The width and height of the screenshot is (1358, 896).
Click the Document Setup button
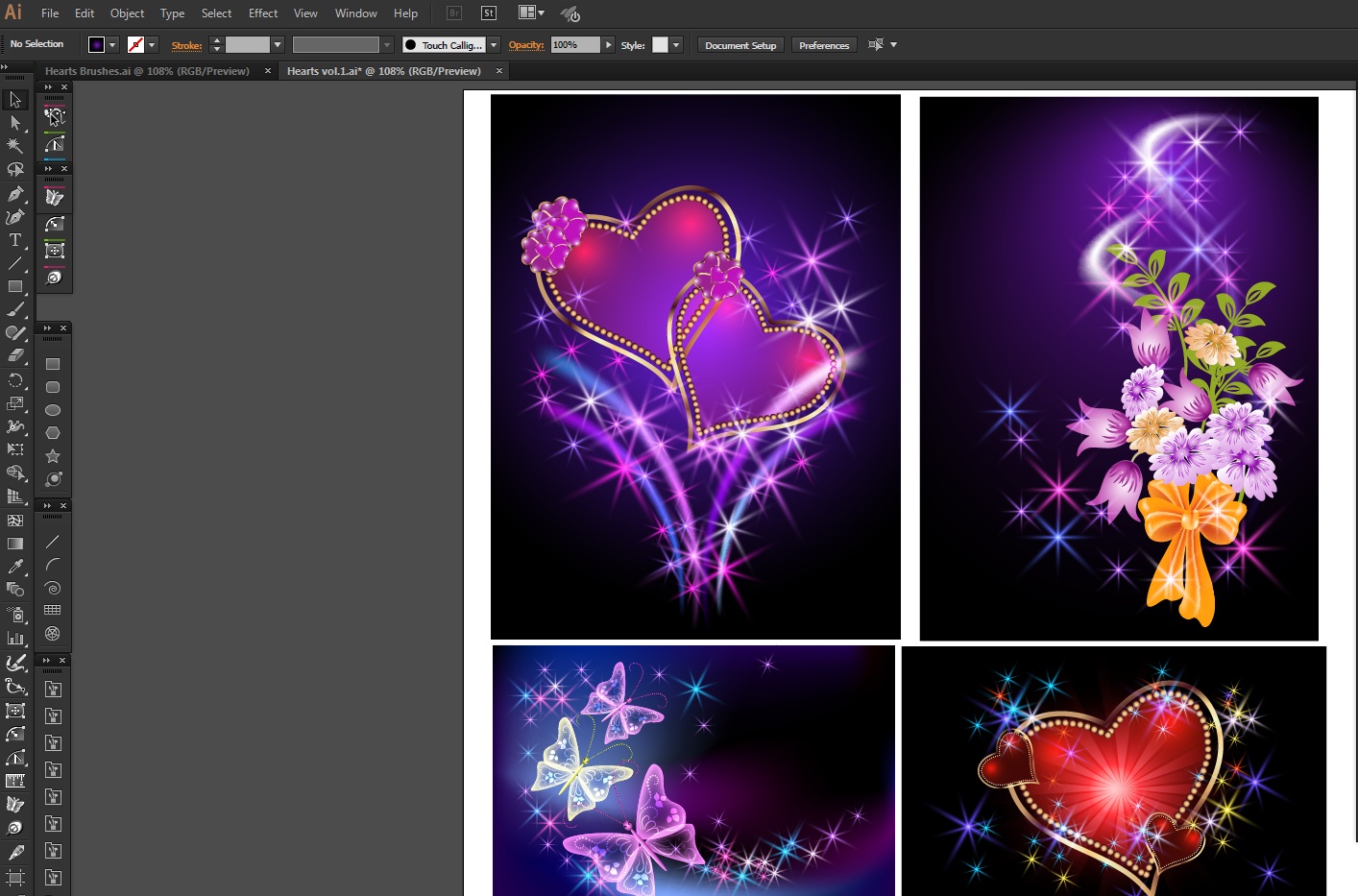[740, 45]
